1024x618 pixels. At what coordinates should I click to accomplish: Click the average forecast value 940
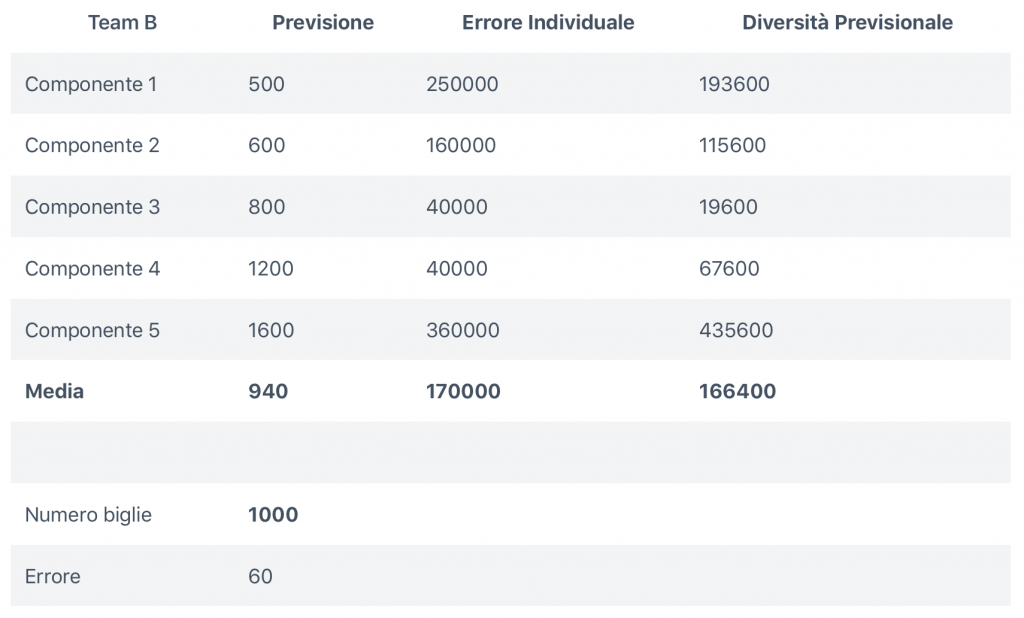[268, 392]
